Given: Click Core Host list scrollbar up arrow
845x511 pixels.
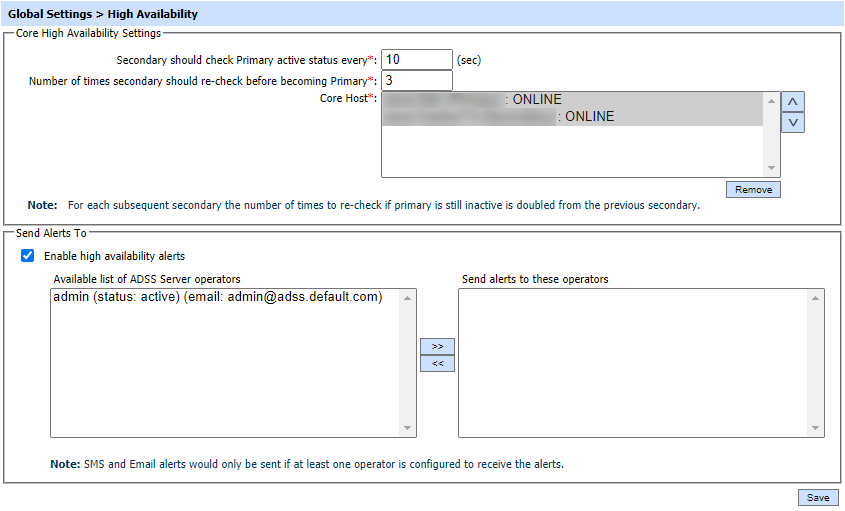Looking at the screenshot, I should [x=771, y=101].
